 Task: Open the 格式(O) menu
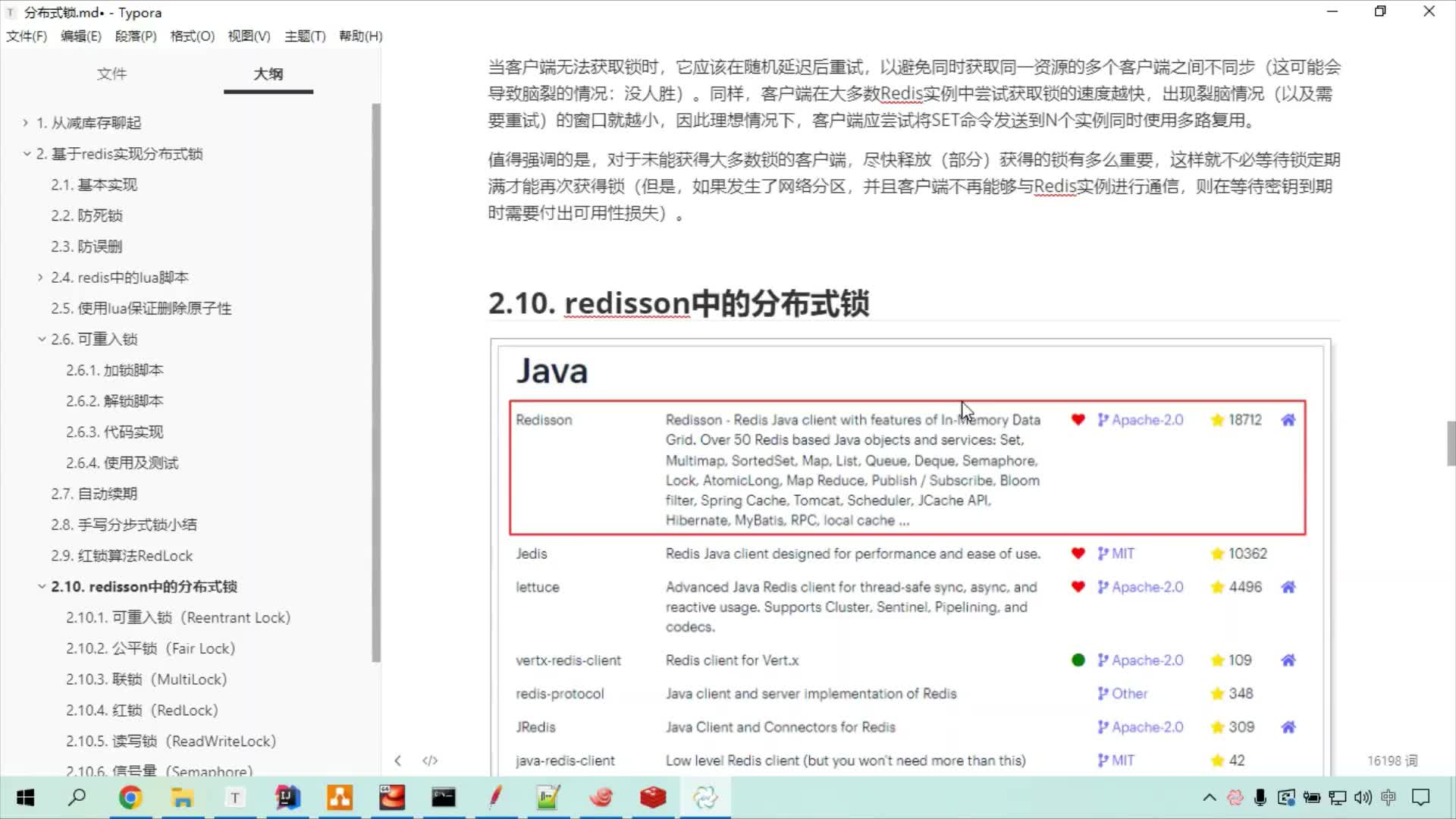(x=192, y=36)
